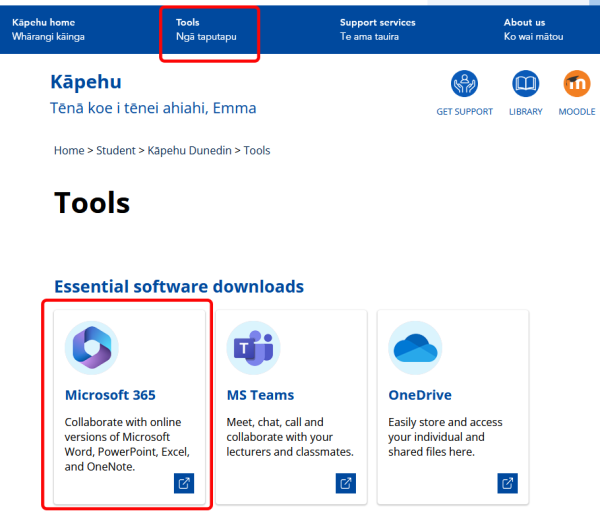Click the large 'Tools' page heading
600x511 pixels.
tap(92, 202)
